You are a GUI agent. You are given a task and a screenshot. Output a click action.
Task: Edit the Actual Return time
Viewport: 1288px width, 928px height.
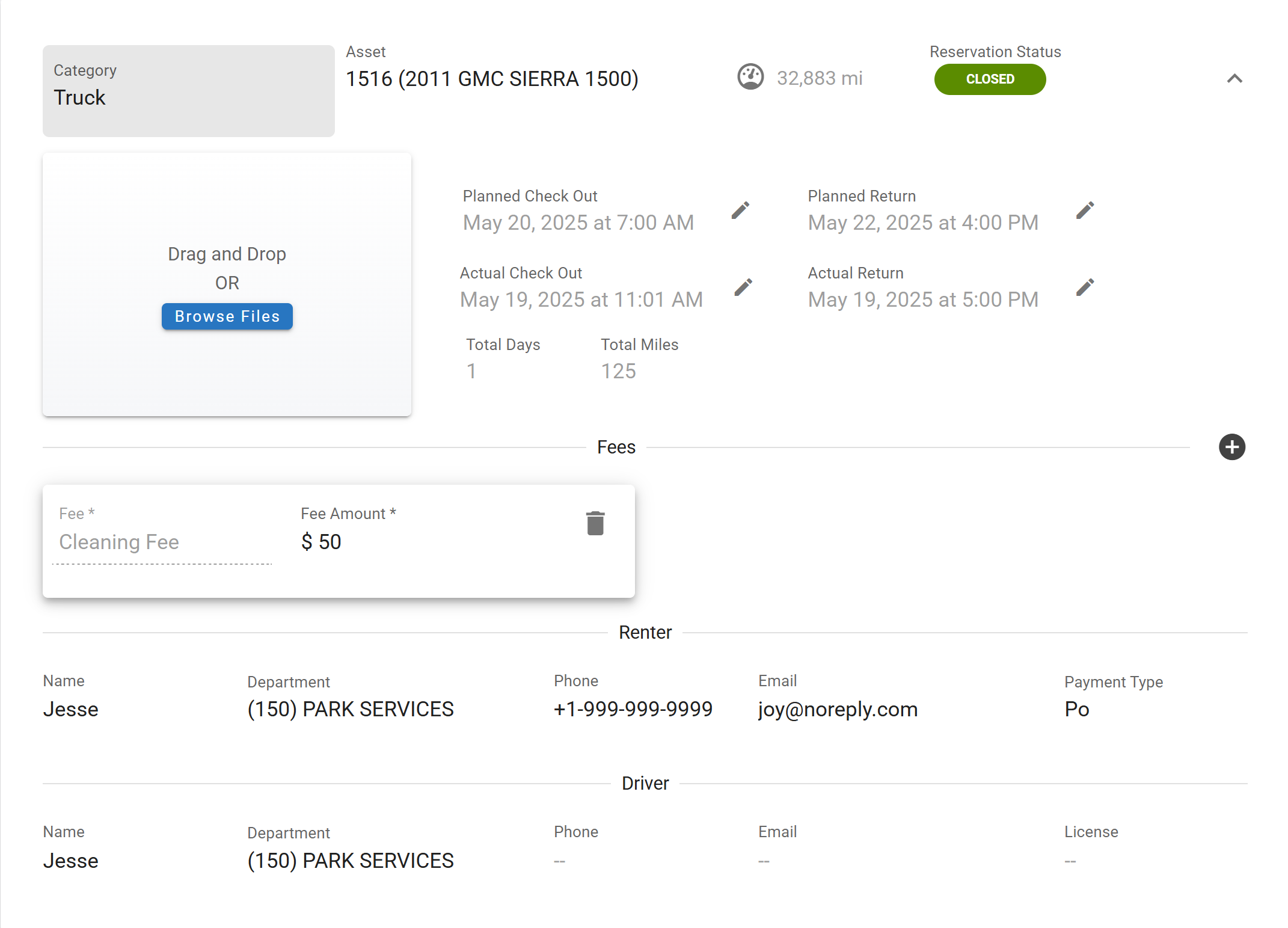tap(1085, 287)
